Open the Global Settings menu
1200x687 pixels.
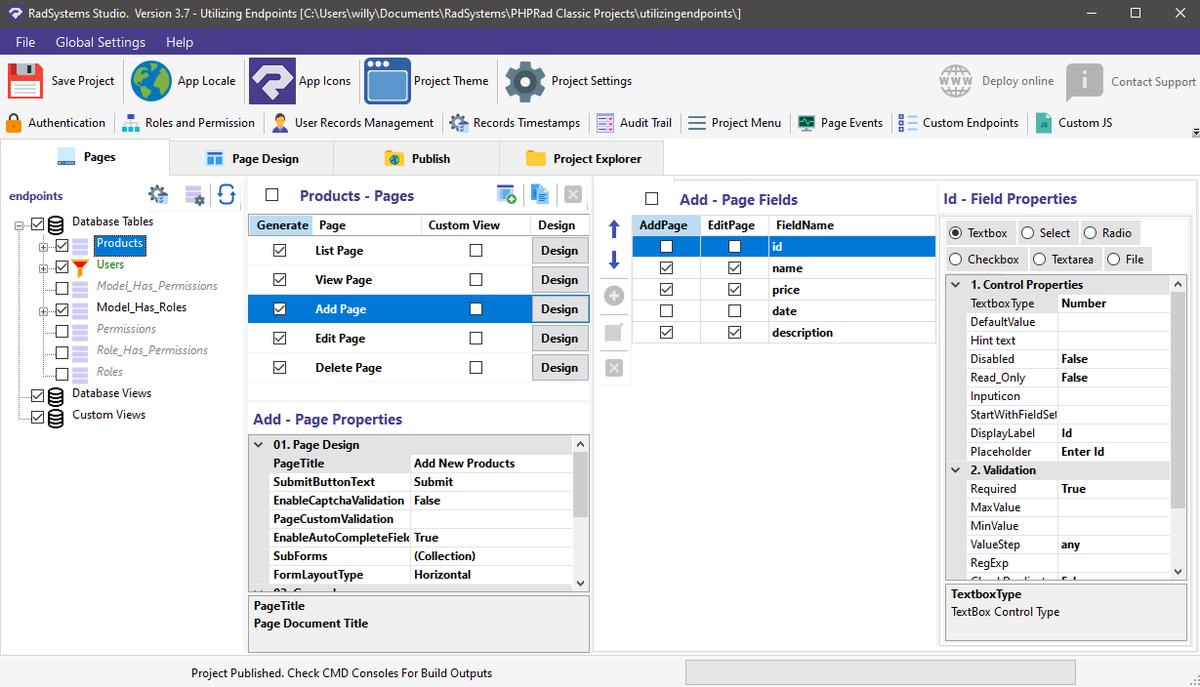[100, 42]
